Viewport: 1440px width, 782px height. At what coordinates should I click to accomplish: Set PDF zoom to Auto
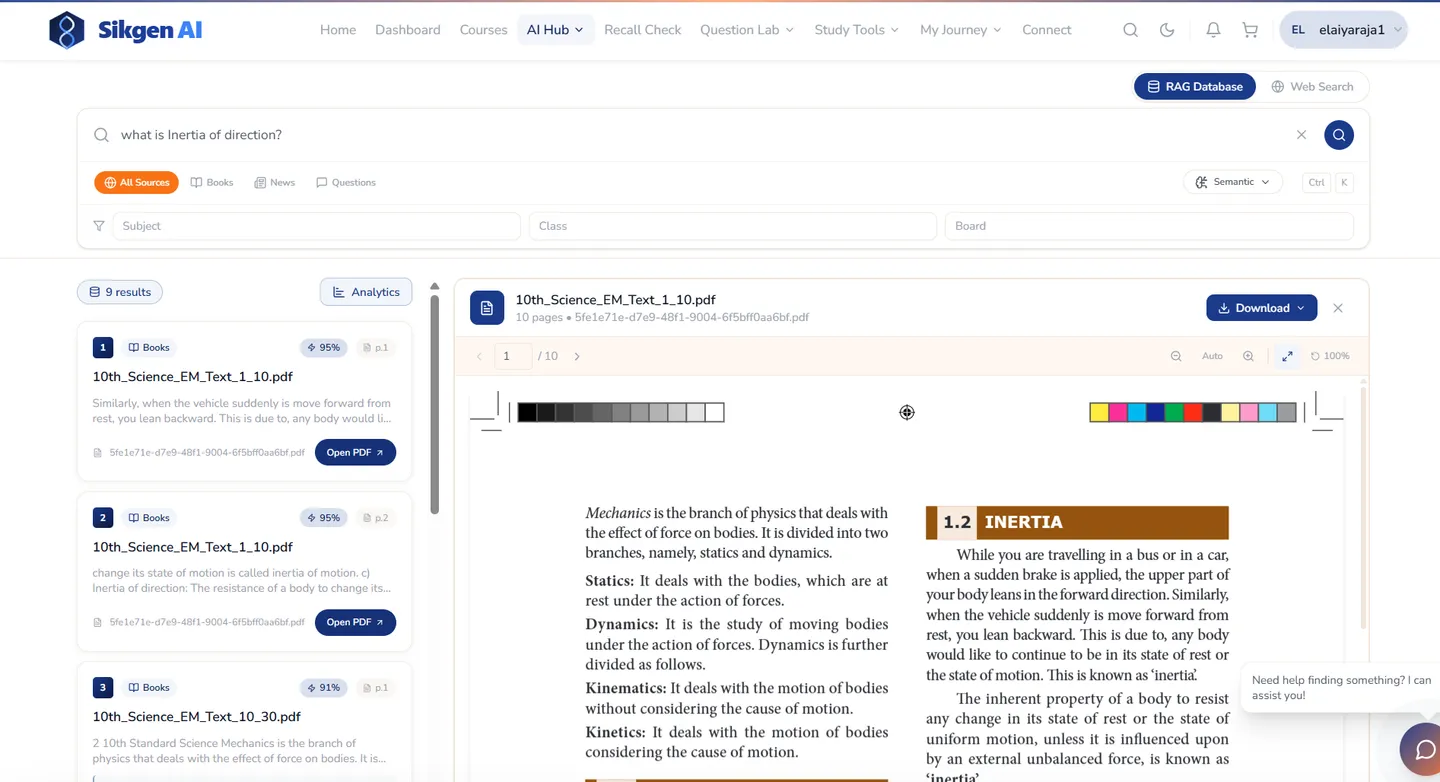click(x=1212, y=356)
